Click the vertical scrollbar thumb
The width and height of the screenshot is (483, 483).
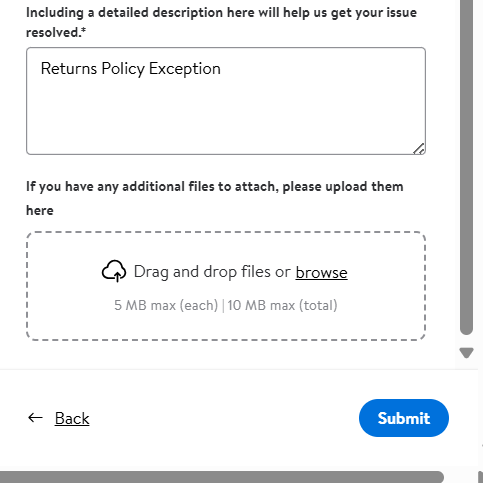point(466,167)
